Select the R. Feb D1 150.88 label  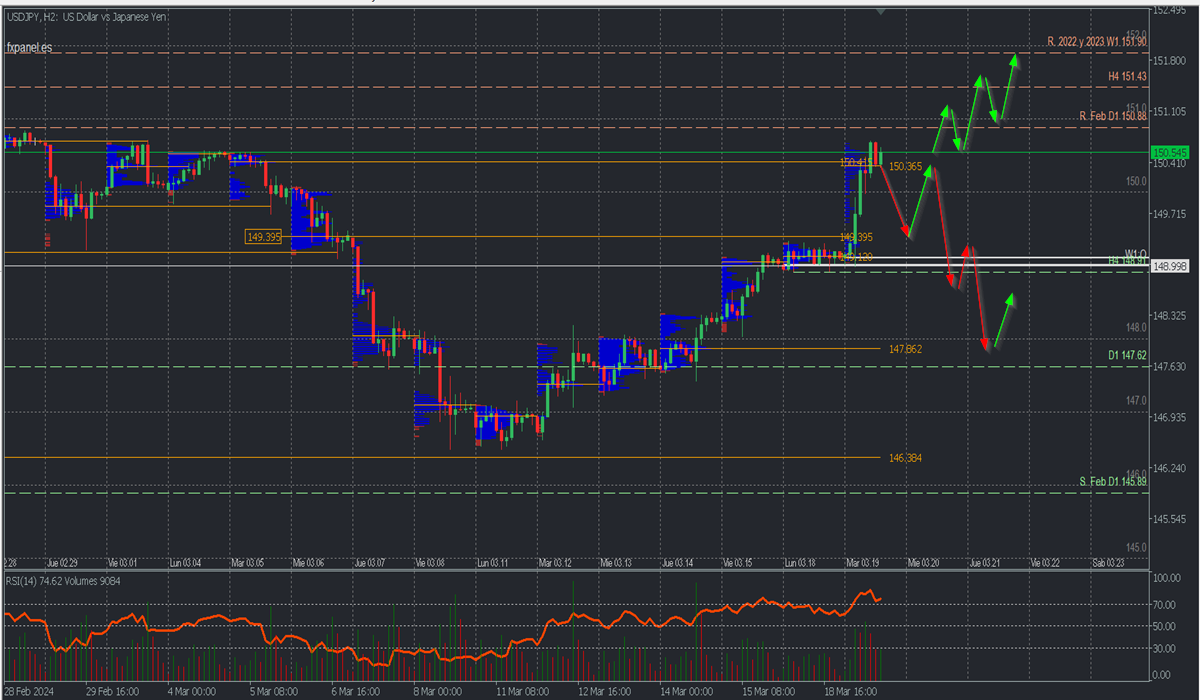point(1112,117)
